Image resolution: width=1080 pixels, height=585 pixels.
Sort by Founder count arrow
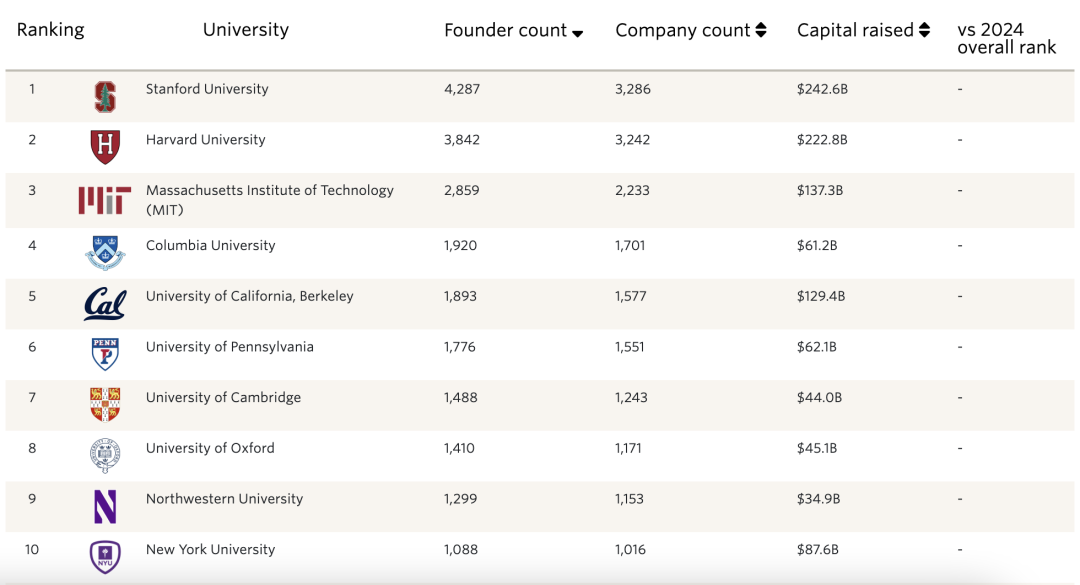[x=577, y=33]
